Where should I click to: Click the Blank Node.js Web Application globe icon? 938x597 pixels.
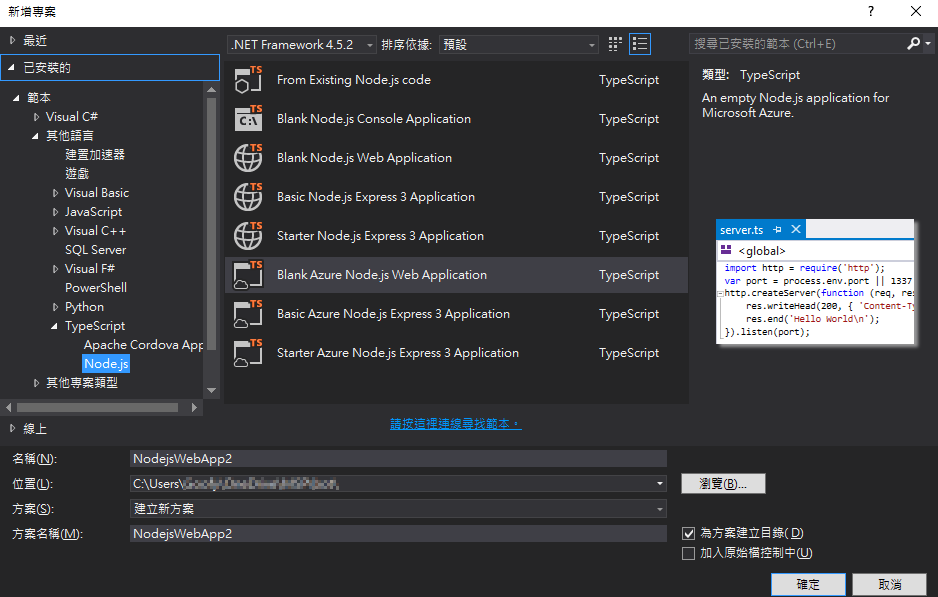[248, 158]
